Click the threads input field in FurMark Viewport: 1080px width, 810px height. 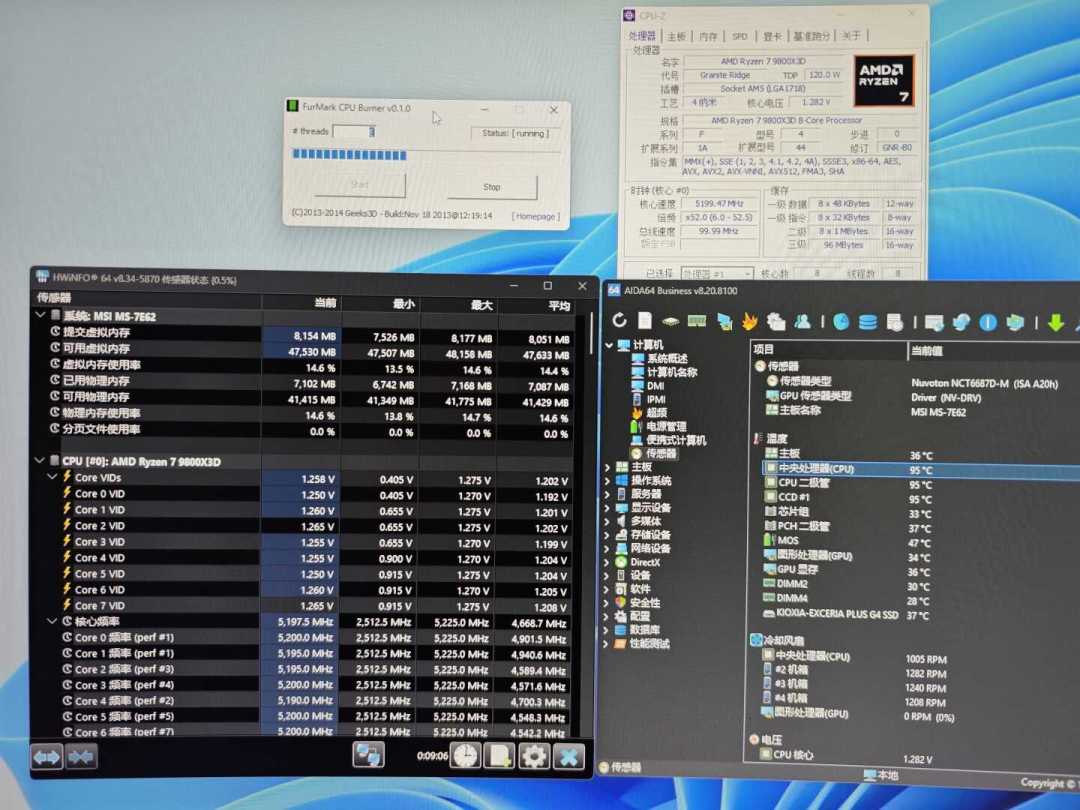point(354,131)
